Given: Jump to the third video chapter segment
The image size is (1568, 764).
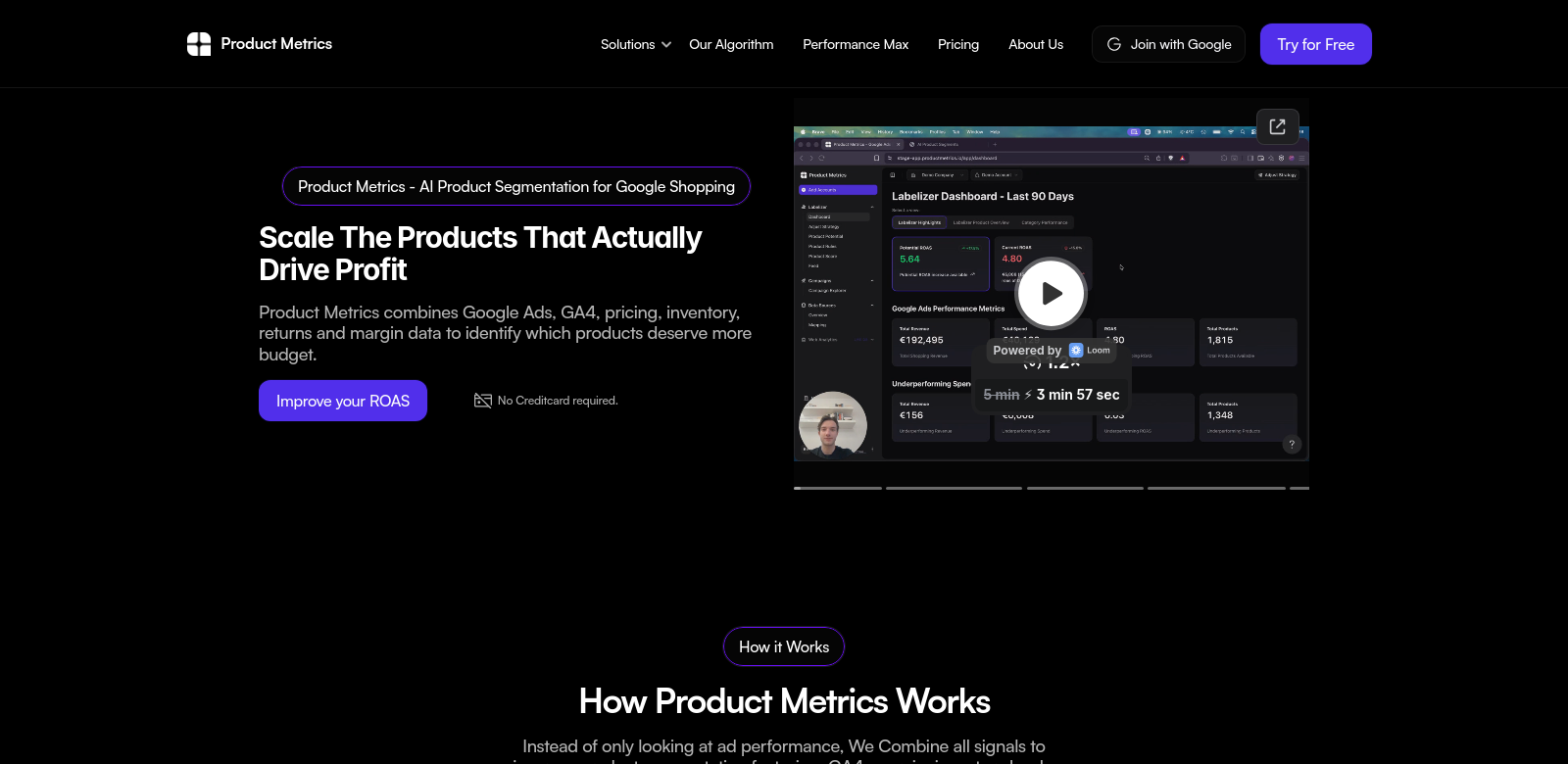Looking at the screenshot, I should [1085, 488].
